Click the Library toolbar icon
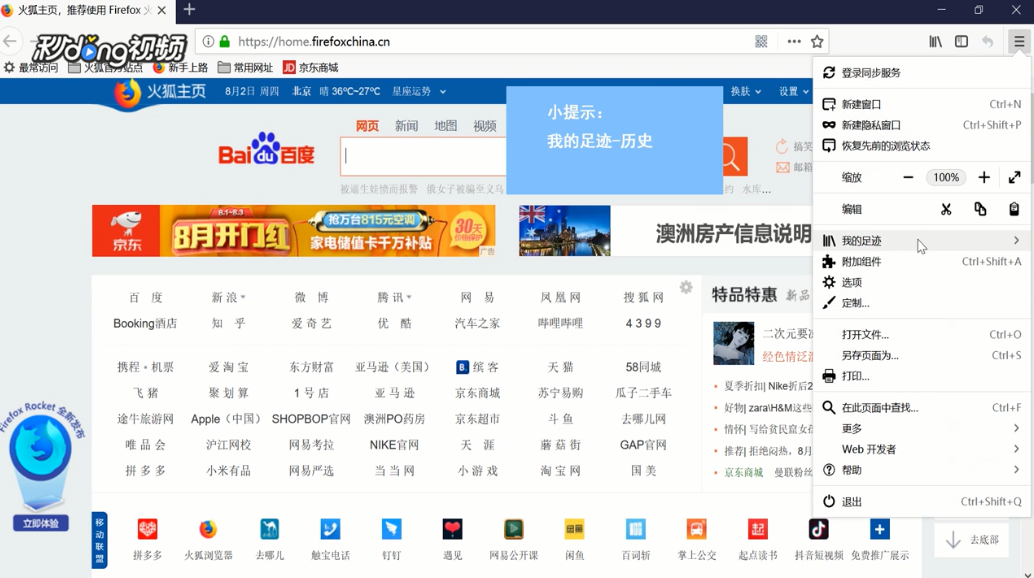 coord(935,42)
